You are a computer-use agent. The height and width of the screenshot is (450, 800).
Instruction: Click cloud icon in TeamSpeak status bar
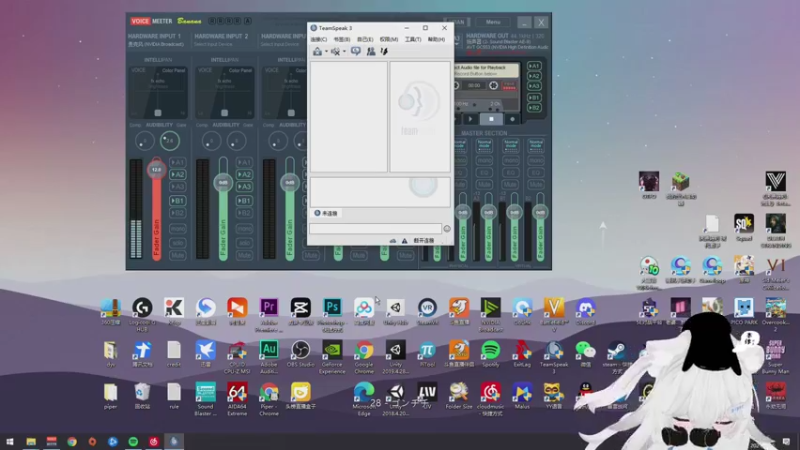tap(392, 241)
